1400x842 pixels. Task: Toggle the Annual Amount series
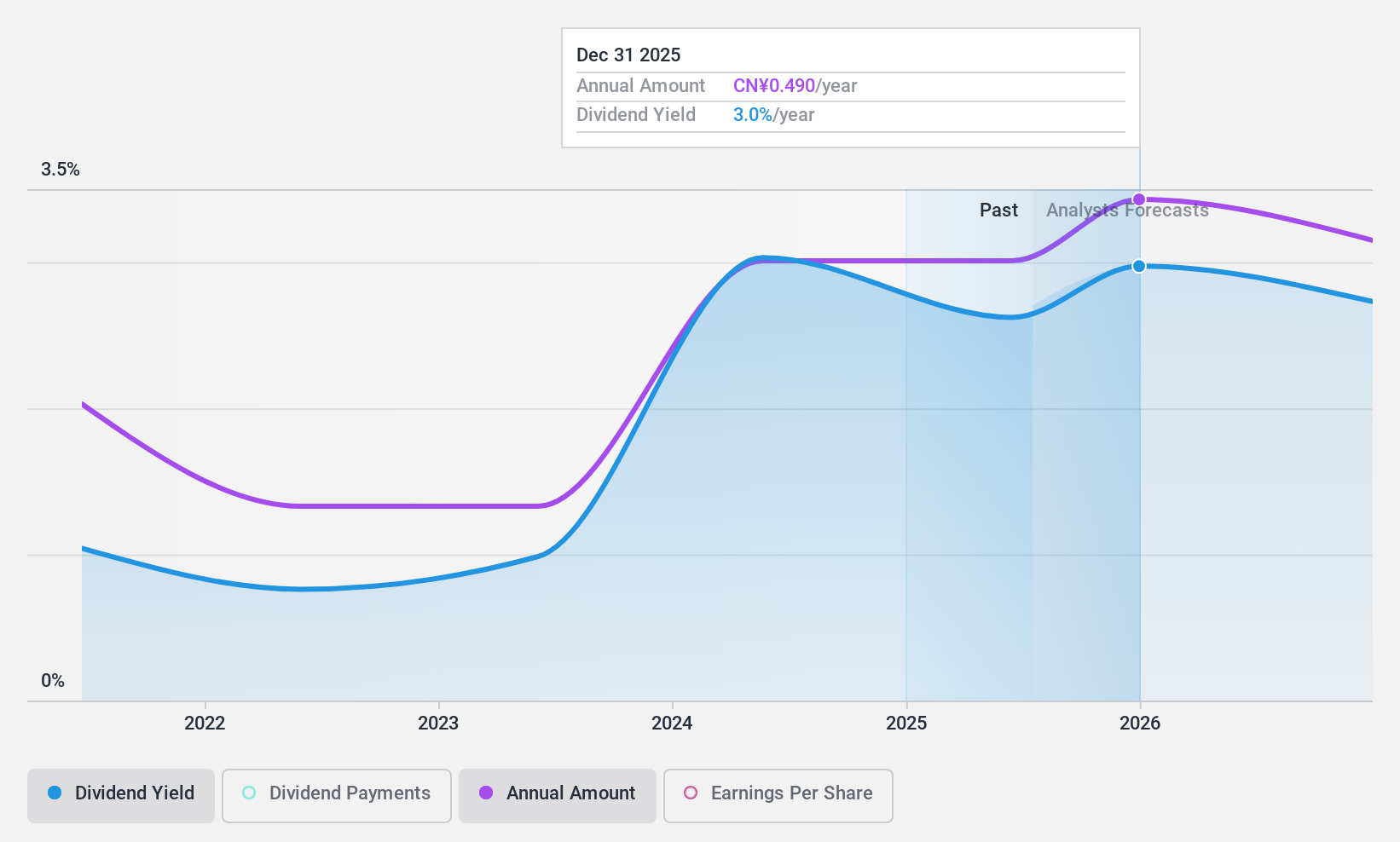tap(558, 795)
